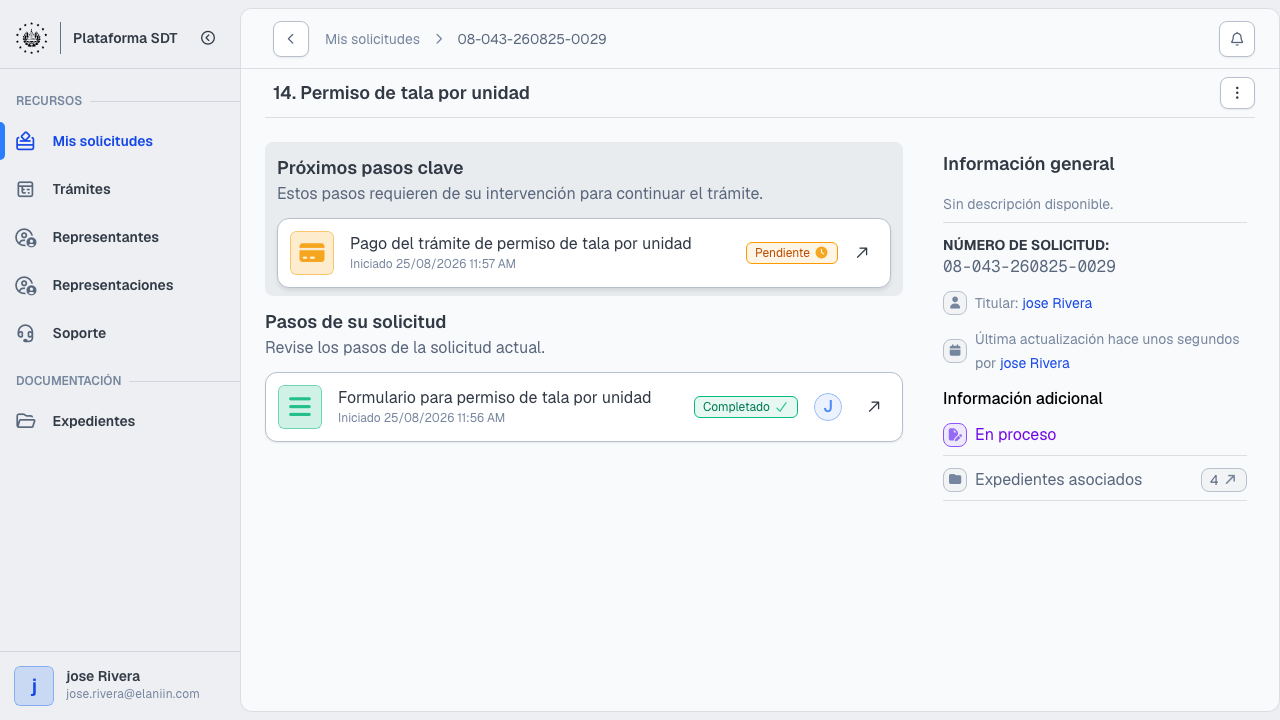Go to Representaciones section
The height and width of the screenshot is (720, 1280).
(120, 285)
